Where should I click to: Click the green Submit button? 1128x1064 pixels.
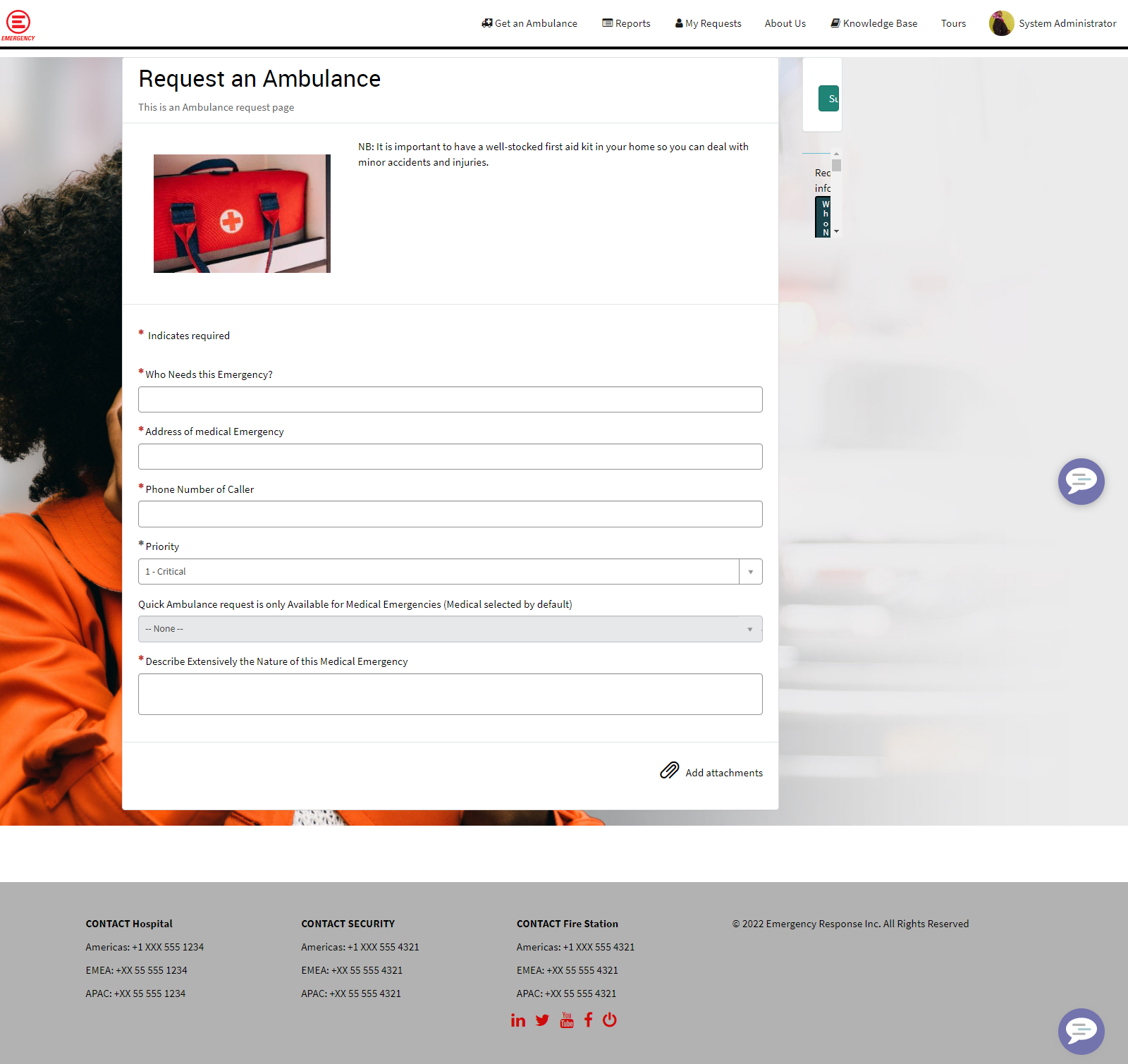(x=829, y=99)
